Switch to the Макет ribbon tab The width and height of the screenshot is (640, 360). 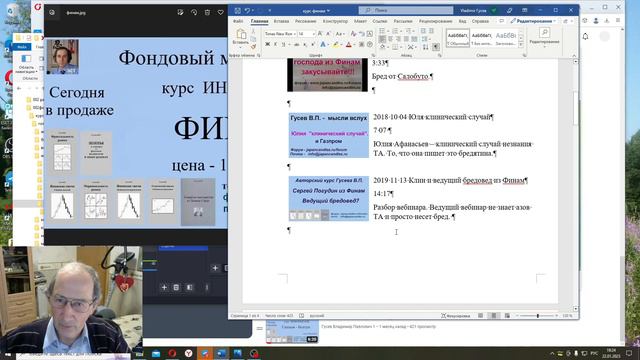(x=360, y=21)
